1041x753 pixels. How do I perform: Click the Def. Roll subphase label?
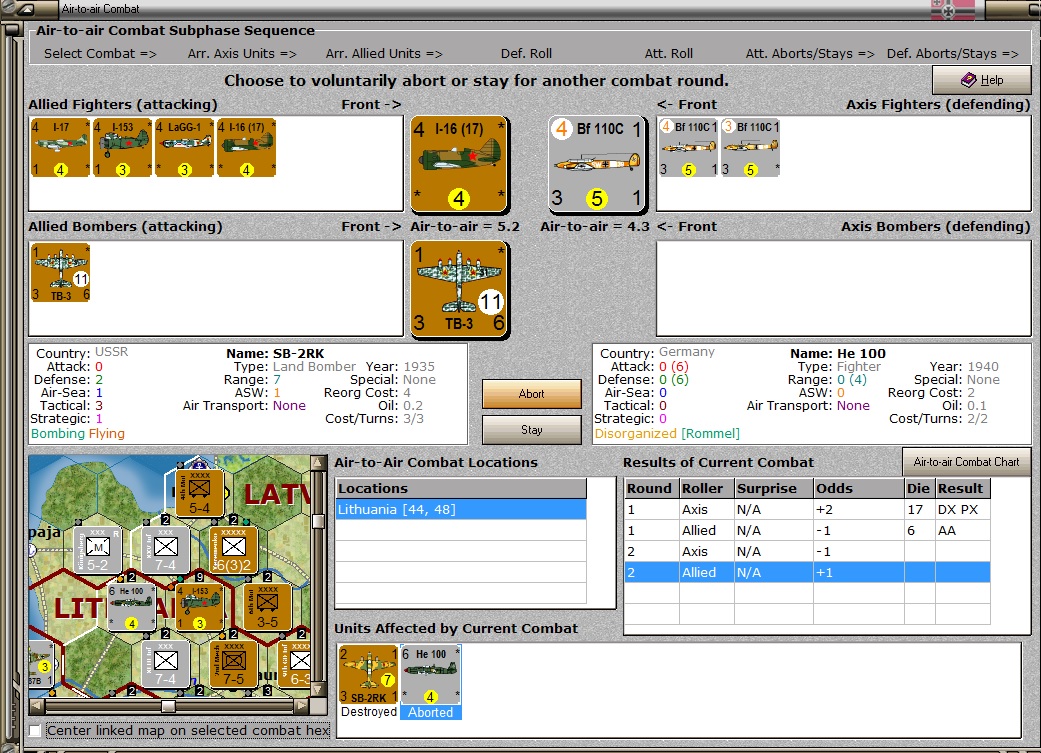[526, 54]
